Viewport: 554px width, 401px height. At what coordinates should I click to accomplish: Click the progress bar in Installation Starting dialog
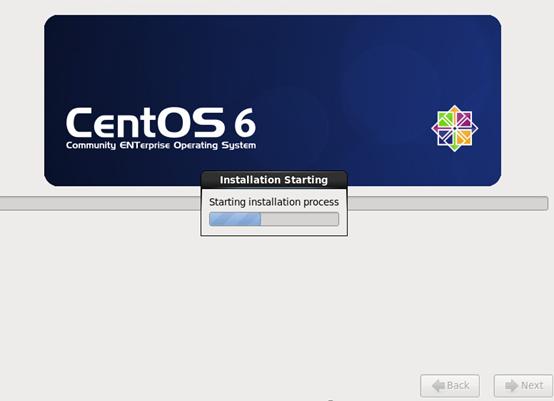point(274,219)
